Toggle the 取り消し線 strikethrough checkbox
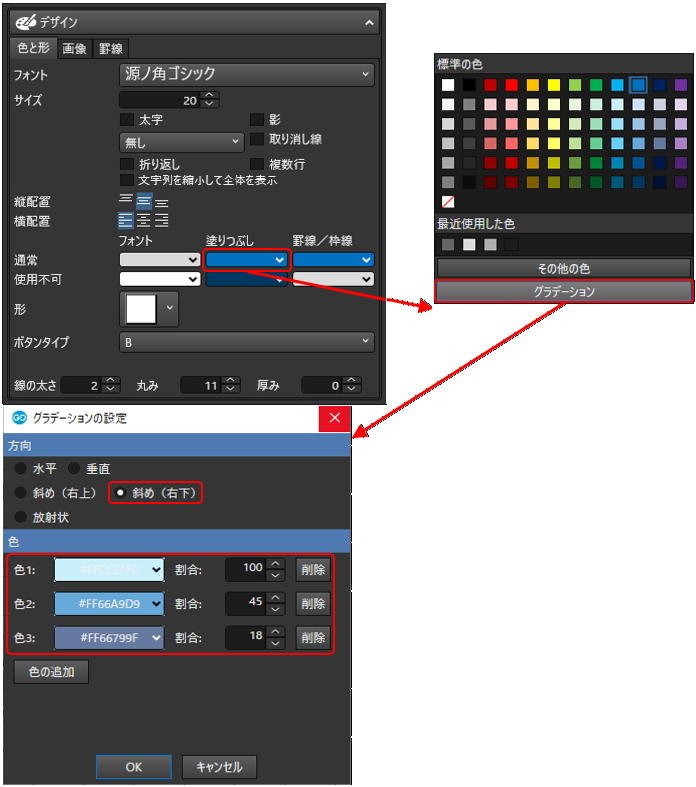Screen dimensions: 696x787 [x=257, y=139]
